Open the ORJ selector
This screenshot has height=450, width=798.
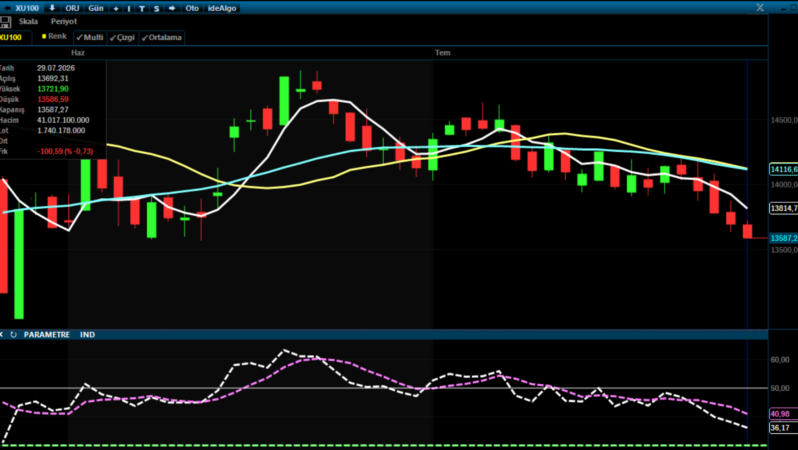tap(72, 8)
